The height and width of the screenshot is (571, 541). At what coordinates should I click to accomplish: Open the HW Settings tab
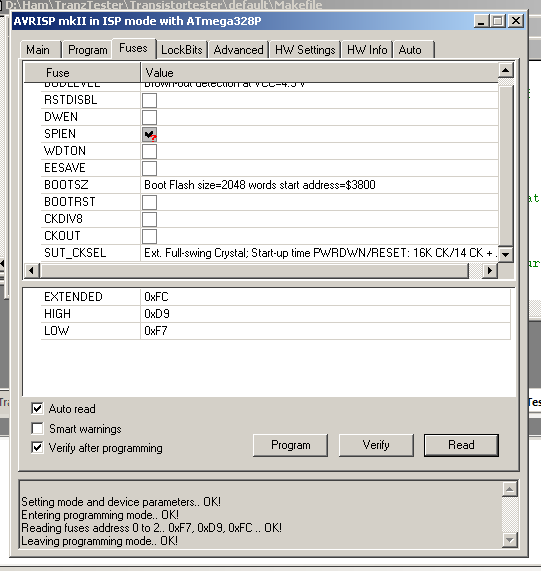coord(305,50)
